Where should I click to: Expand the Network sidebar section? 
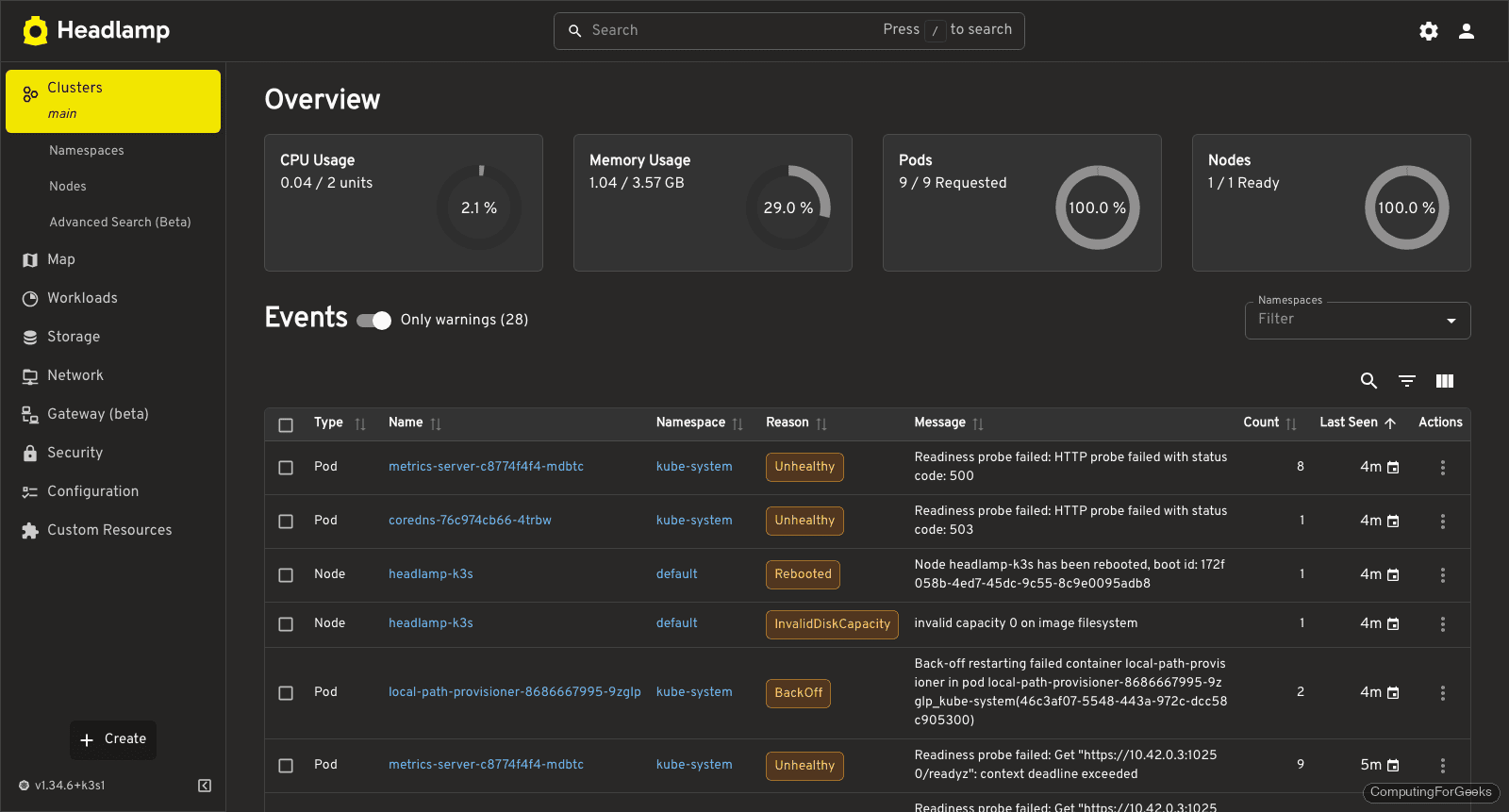coord(113,375)
